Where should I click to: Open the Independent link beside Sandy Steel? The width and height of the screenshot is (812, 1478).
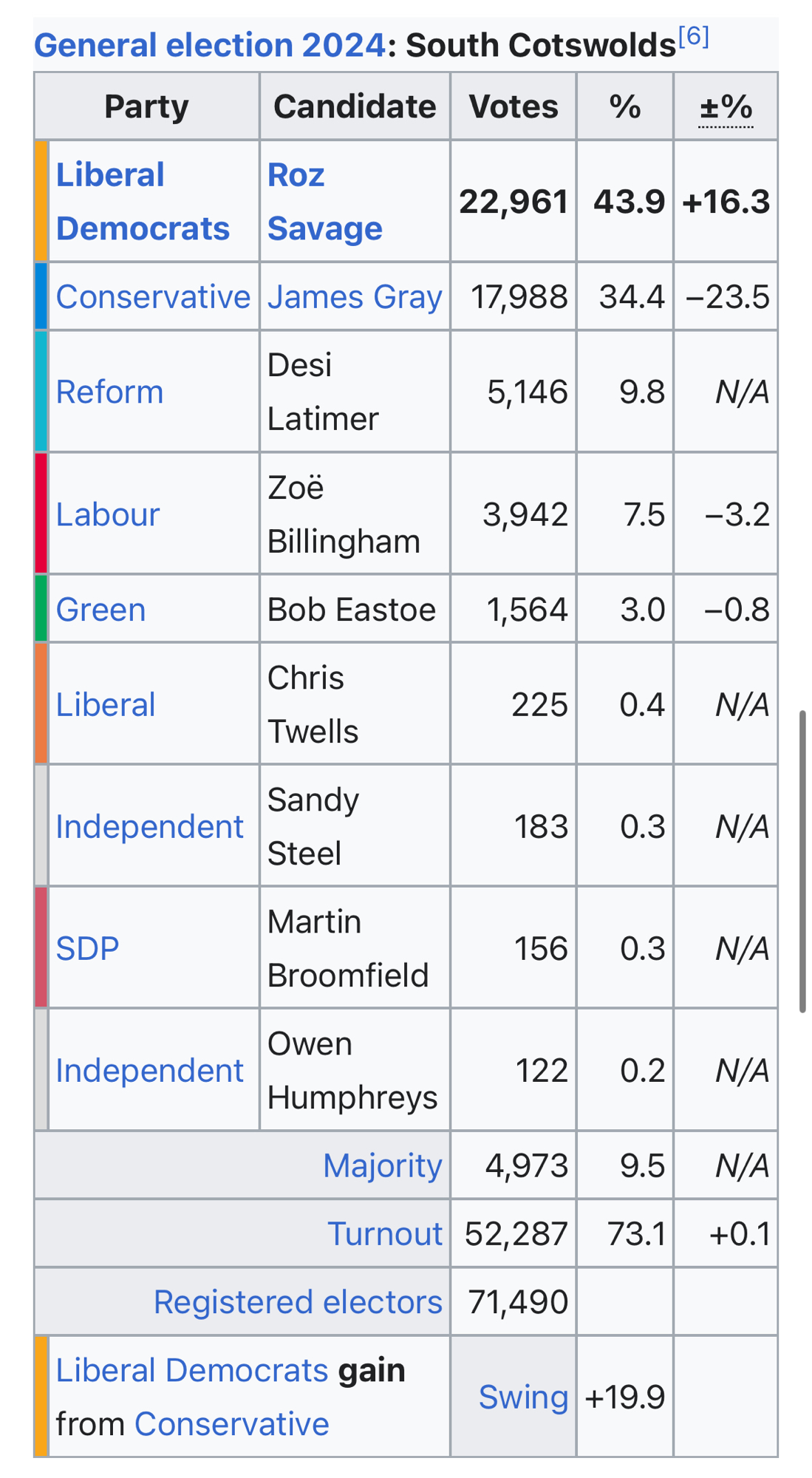click(x=149, y=827)
